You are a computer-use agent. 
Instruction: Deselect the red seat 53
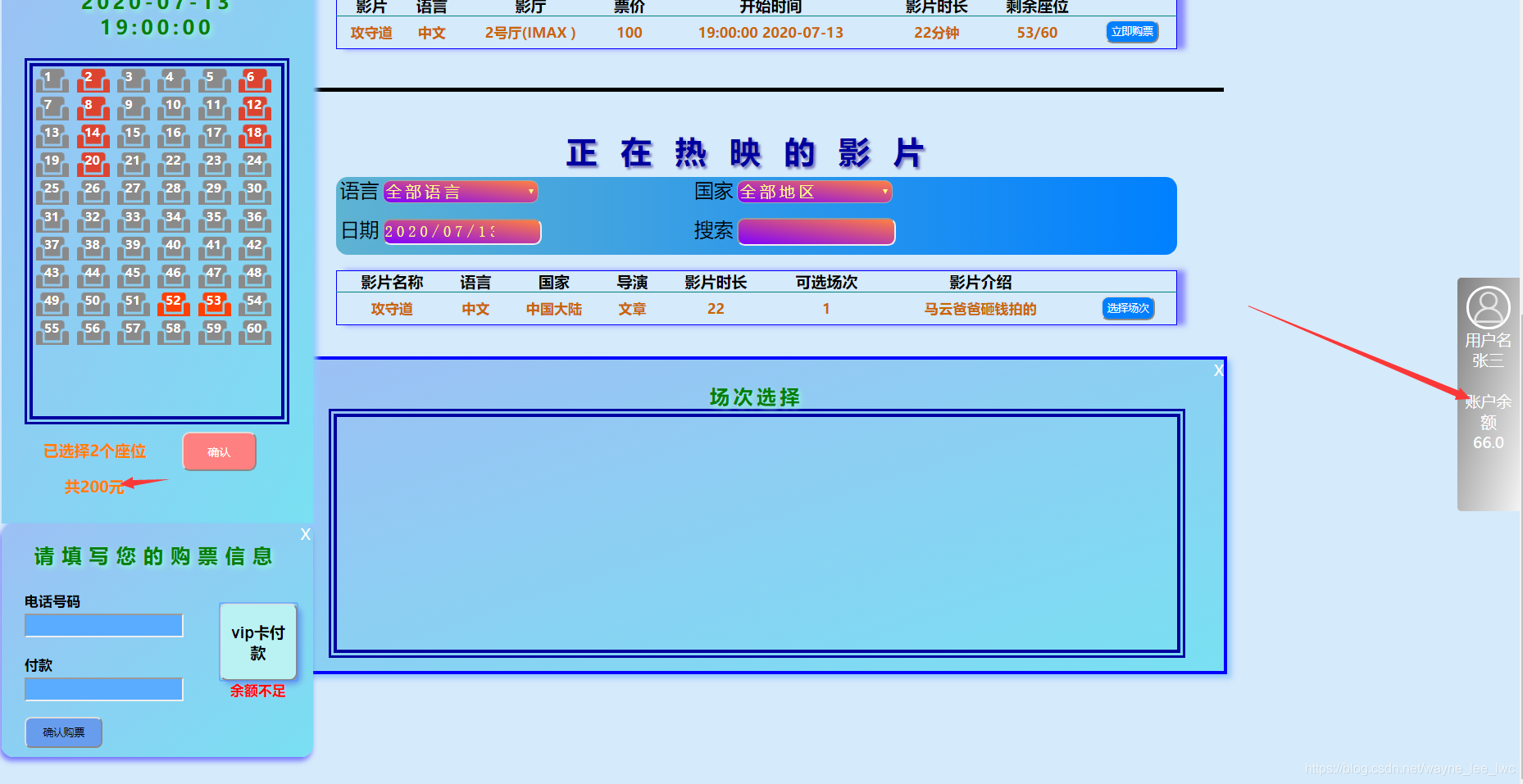214,301
